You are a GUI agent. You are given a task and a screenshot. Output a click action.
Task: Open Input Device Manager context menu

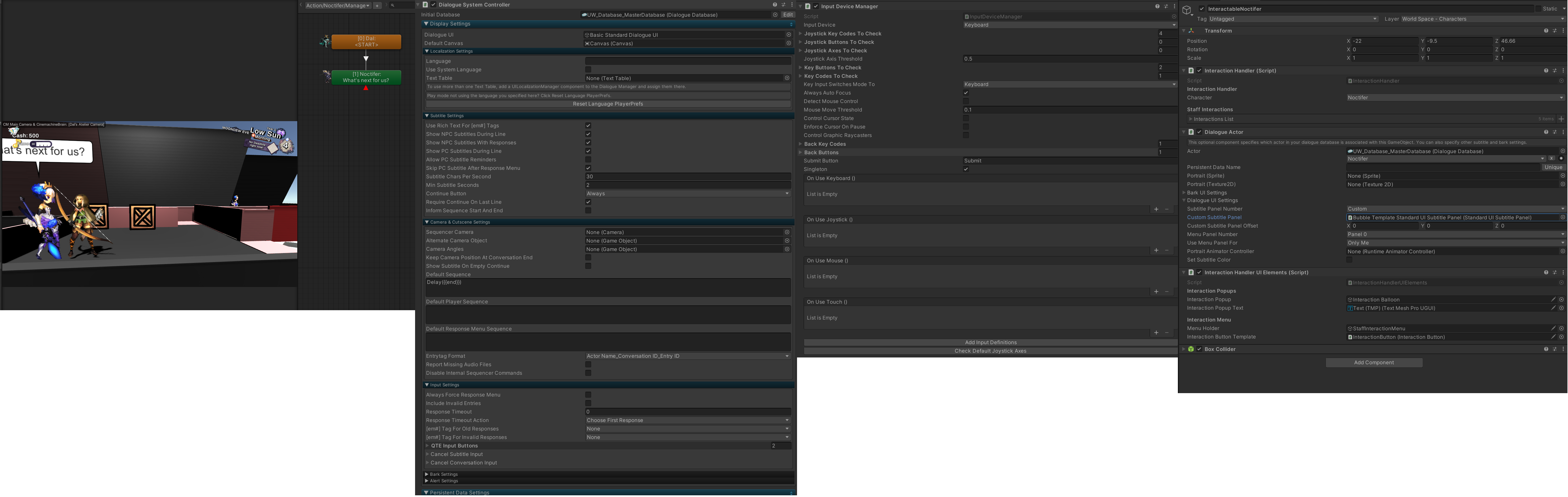[1174, 6]
